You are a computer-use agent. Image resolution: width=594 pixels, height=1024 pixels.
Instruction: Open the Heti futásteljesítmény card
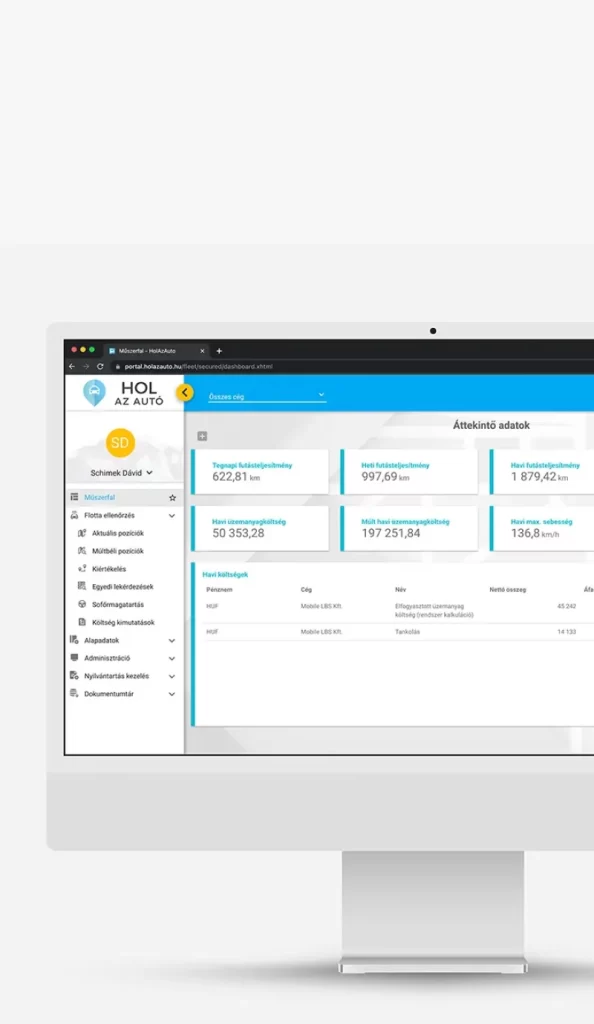(x=409, y=472)
